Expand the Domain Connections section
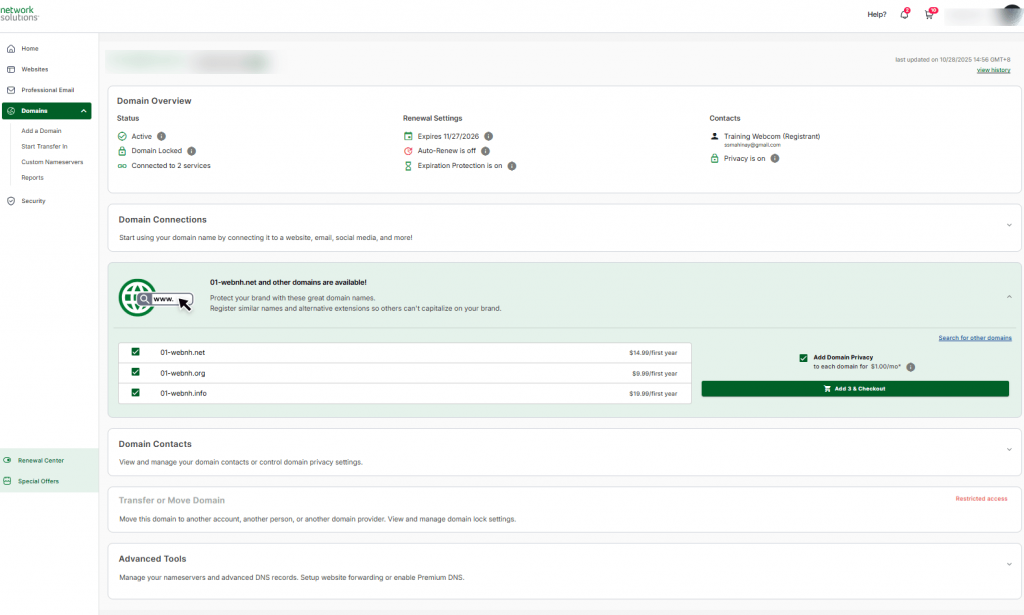 (x=1009, y=225)
